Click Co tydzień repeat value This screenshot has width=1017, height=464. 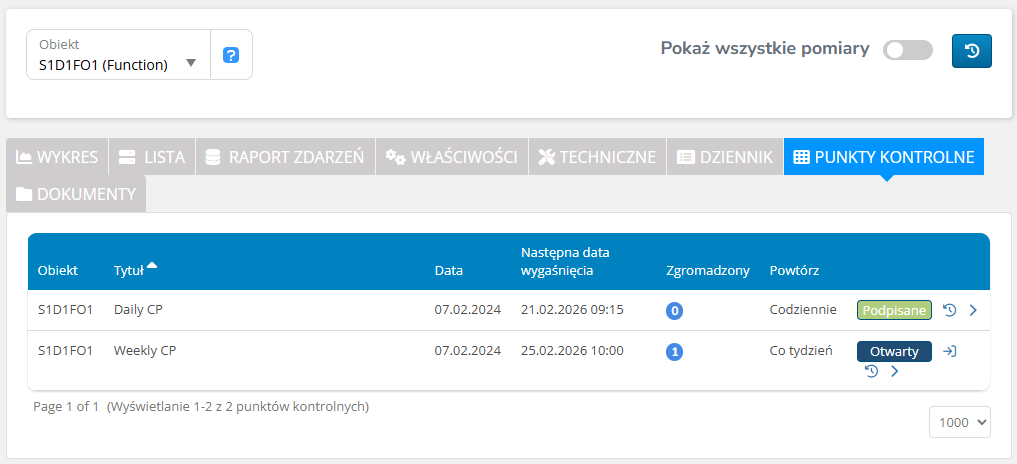click(x=801, y=350)
